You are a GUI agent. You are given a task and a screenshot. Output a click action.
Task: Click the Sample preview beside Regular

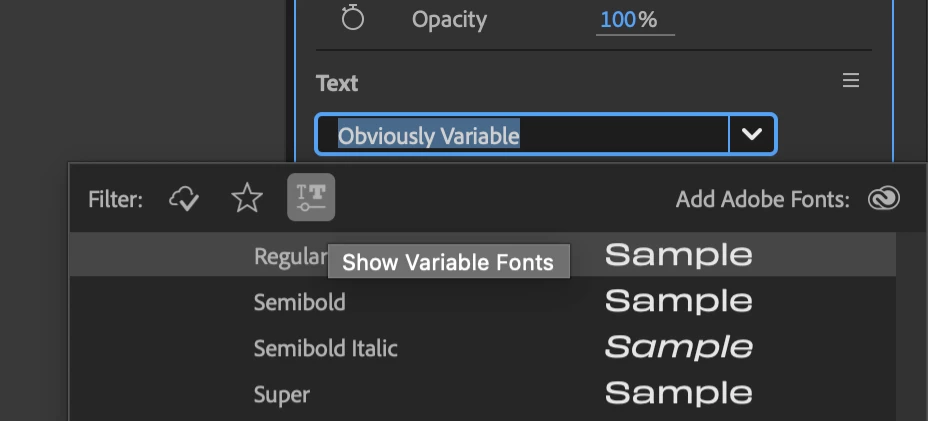click(x=678, y=255)
